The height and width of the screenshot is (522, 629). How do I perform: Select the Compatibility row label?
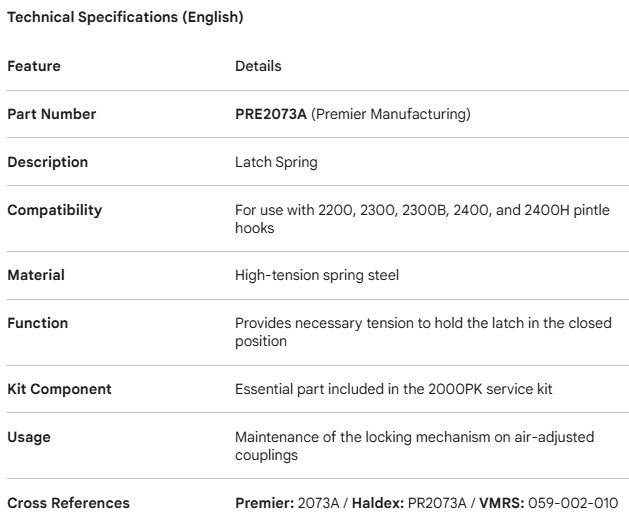click(x=55, y=210)
